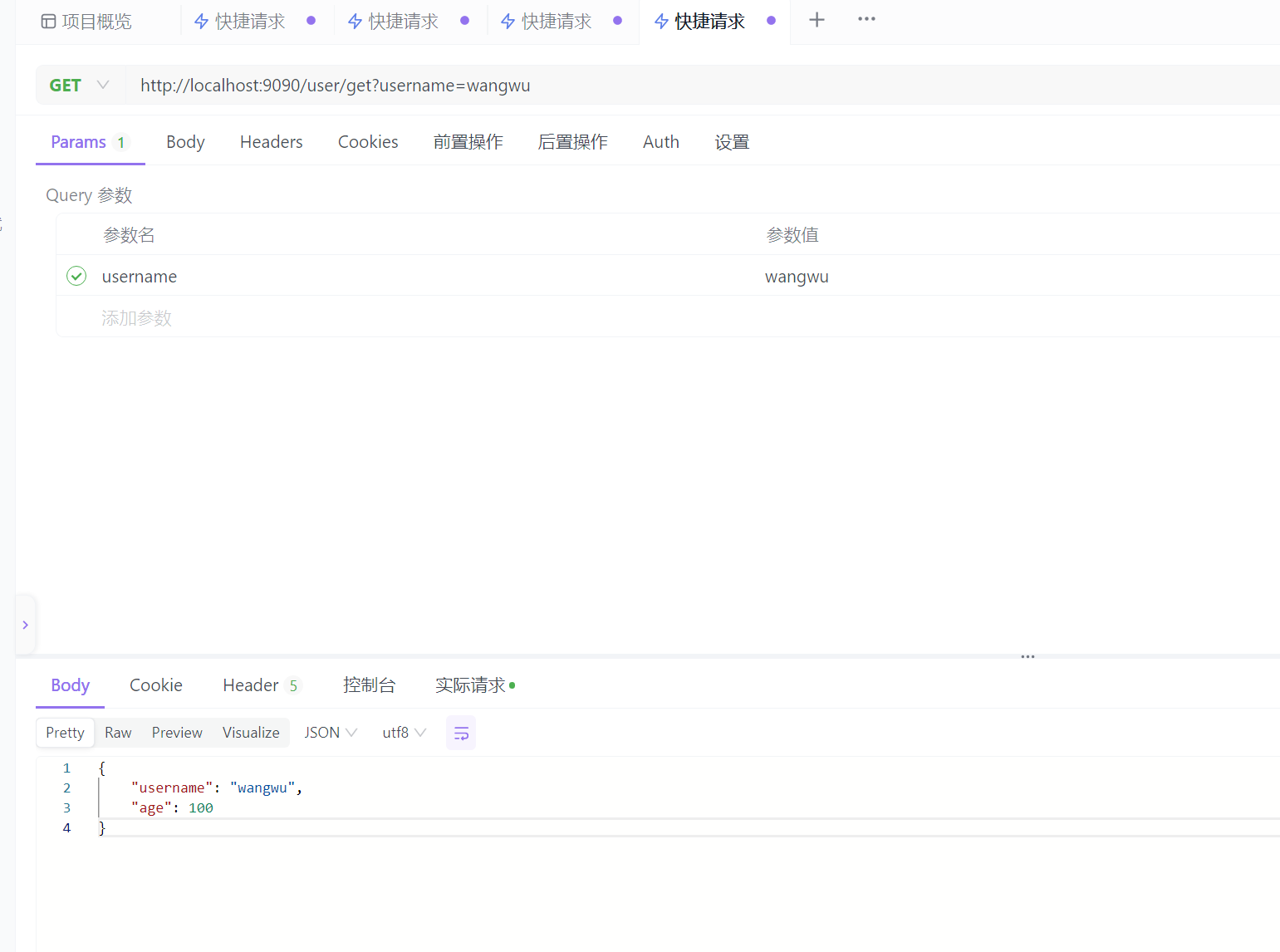Open the JSON format dropdown

[x=331, y=733]
